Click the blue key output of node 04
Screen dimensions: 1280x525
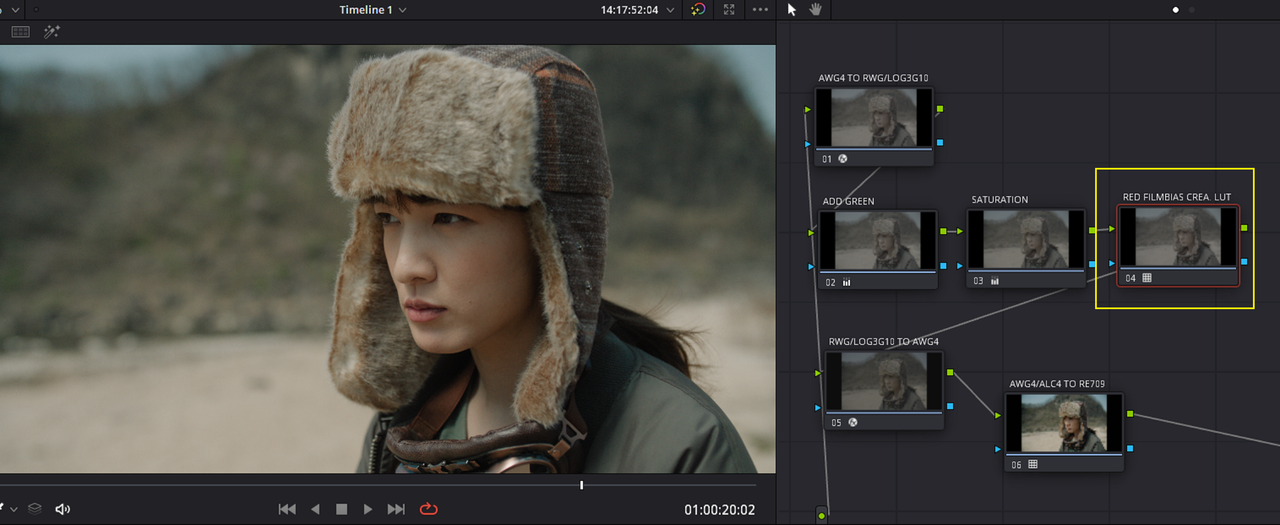coord(1245,262)
